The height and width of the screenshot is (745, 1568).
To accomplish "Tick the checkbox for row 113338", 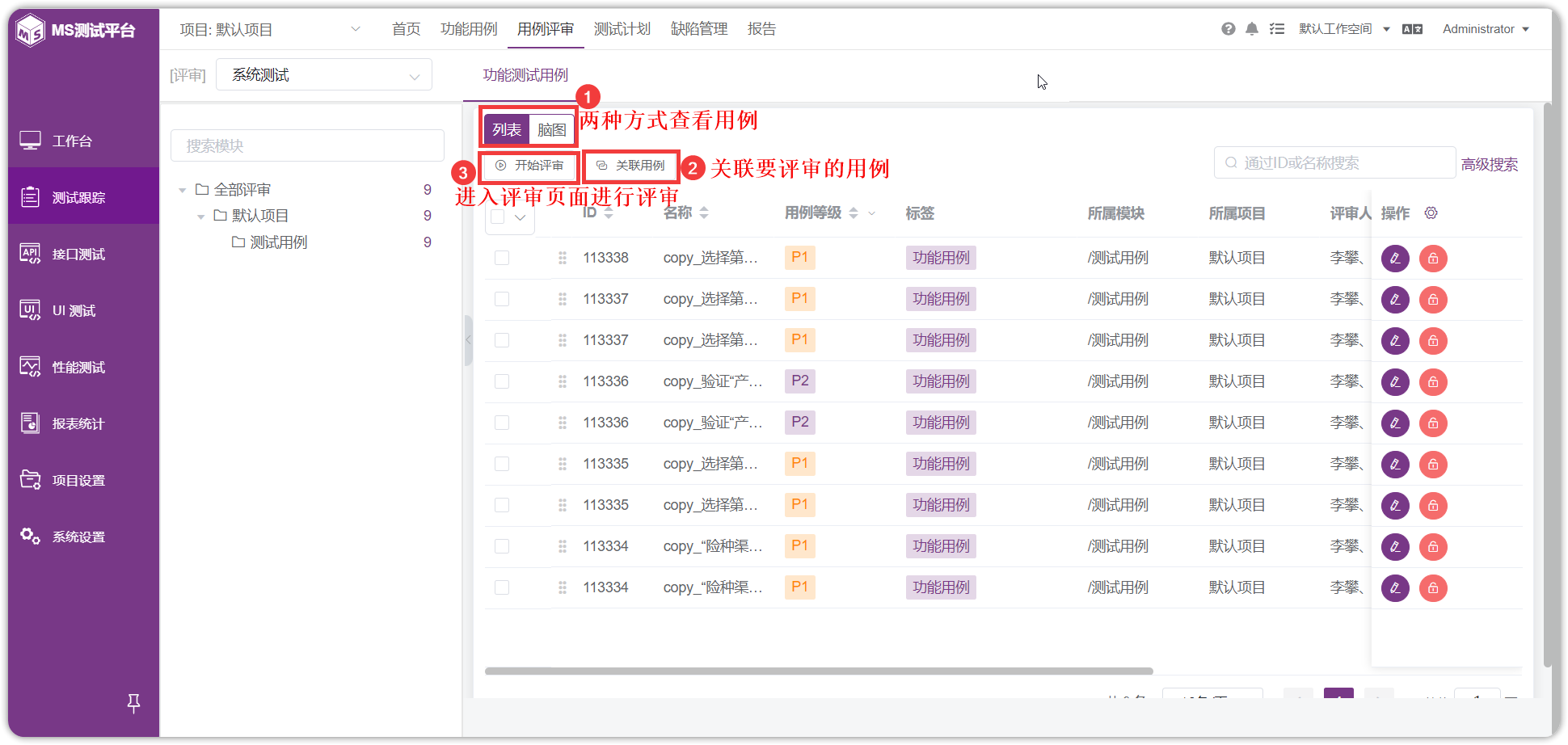I will 502,258.
